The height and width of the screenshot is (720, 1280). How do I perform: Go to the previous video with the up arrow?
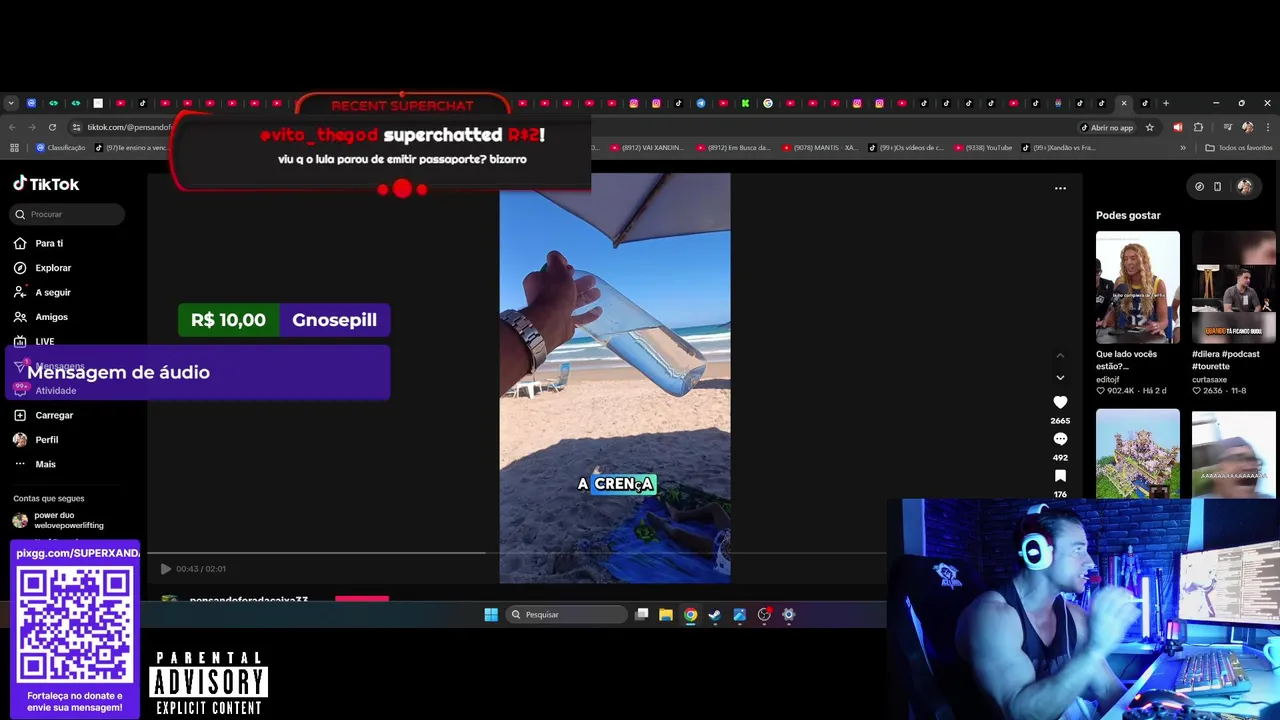point(1060,355)
